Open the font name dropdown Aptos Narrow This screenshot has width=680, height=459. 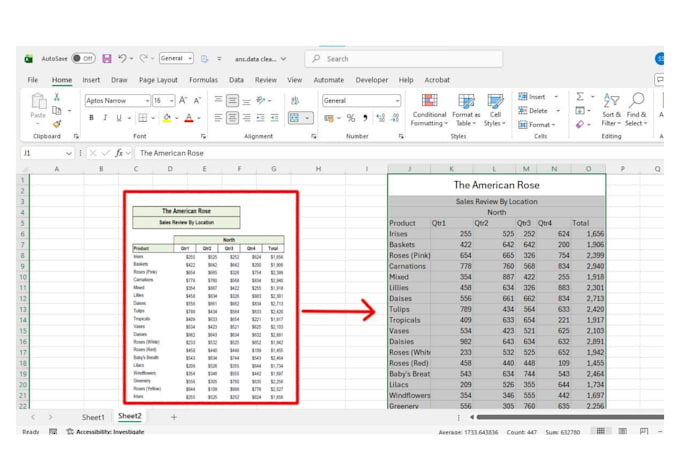click(x=147, y=101)
